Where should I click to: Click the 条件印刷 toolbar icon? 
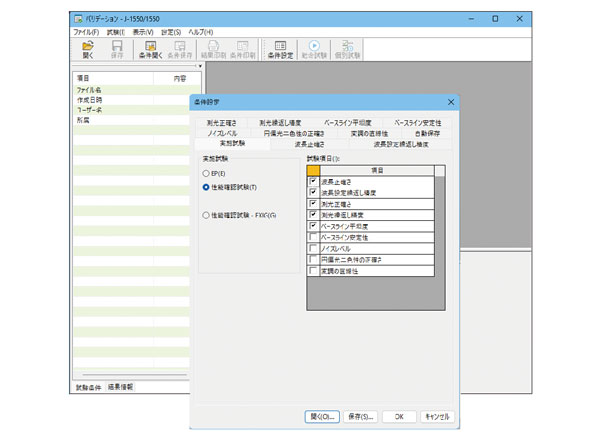(x=243, y=50)
